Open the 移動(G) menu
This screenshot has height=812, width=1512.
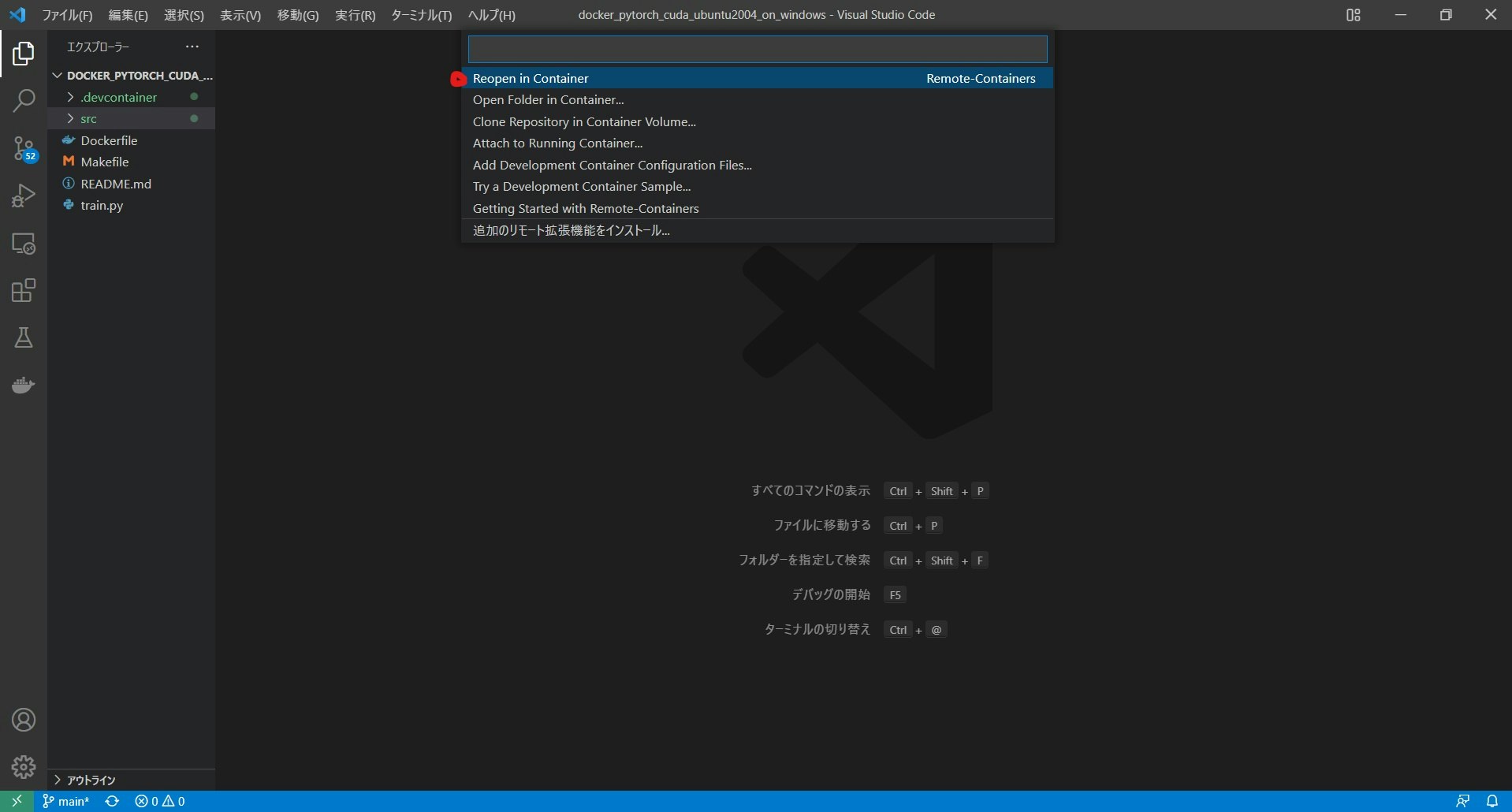298,15
